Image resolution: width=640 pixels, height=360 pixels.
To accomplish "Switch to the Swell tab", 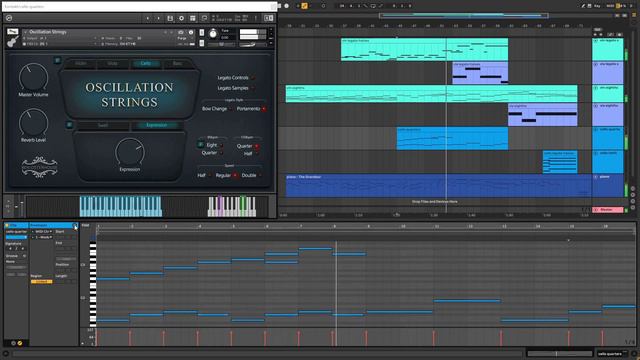I will point(103,125).
